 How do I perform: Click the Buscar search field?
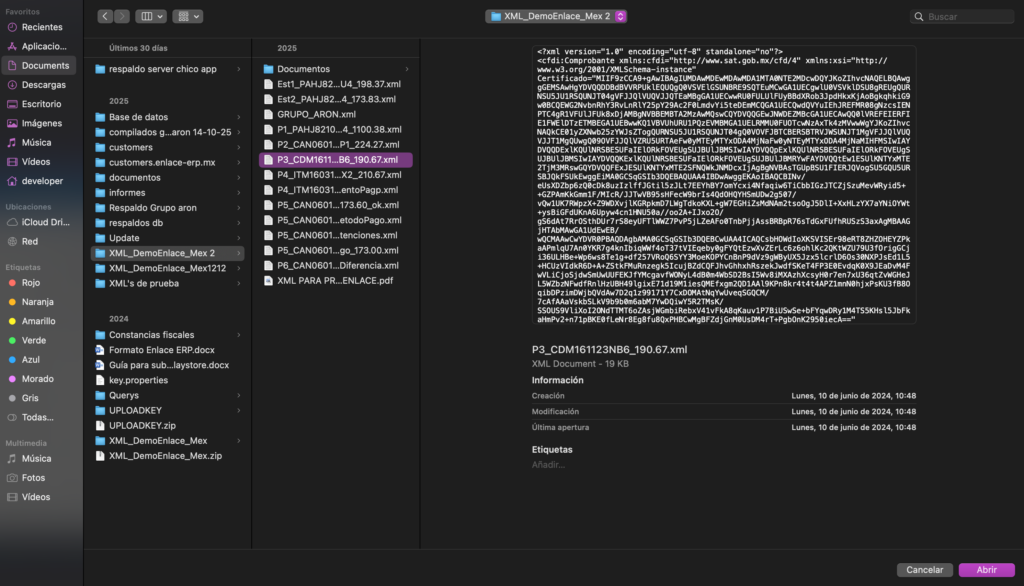962,16
